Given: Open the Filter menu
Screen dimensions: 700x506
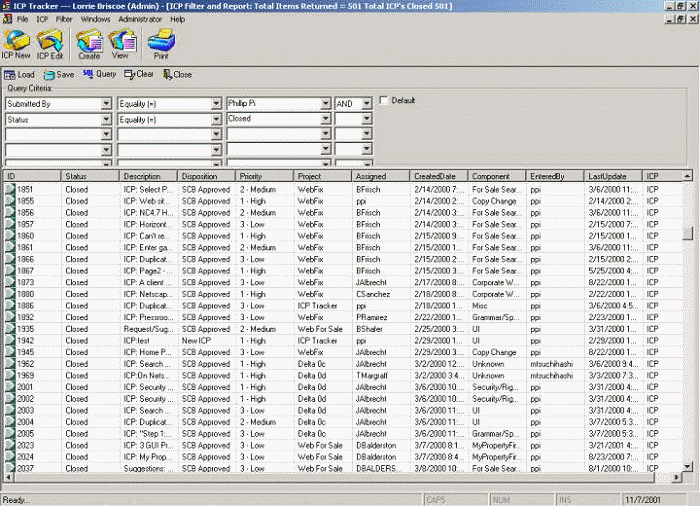Looking at the screenshot, I should (x=64, y=19).
